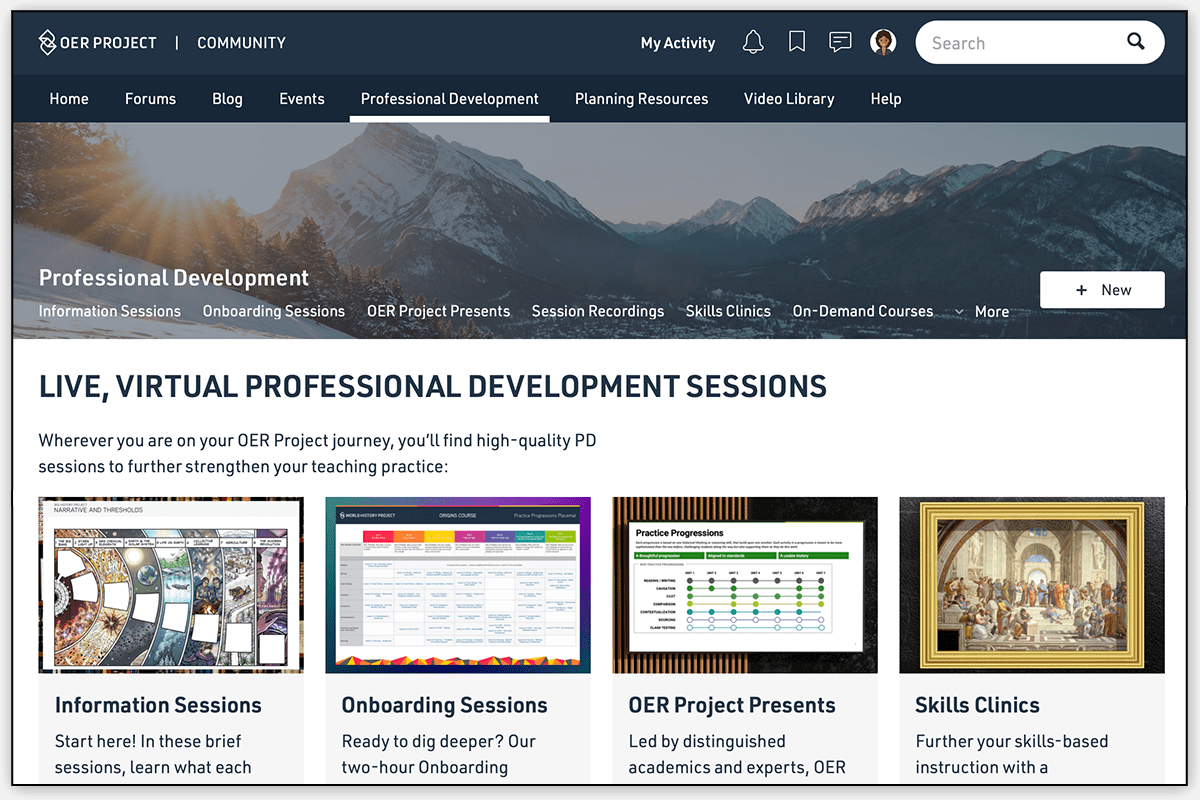This screenshot has height=800, width=1200.
Task: Open the Onboarding Sessions card thumbnail
Action: pos(458,585)
